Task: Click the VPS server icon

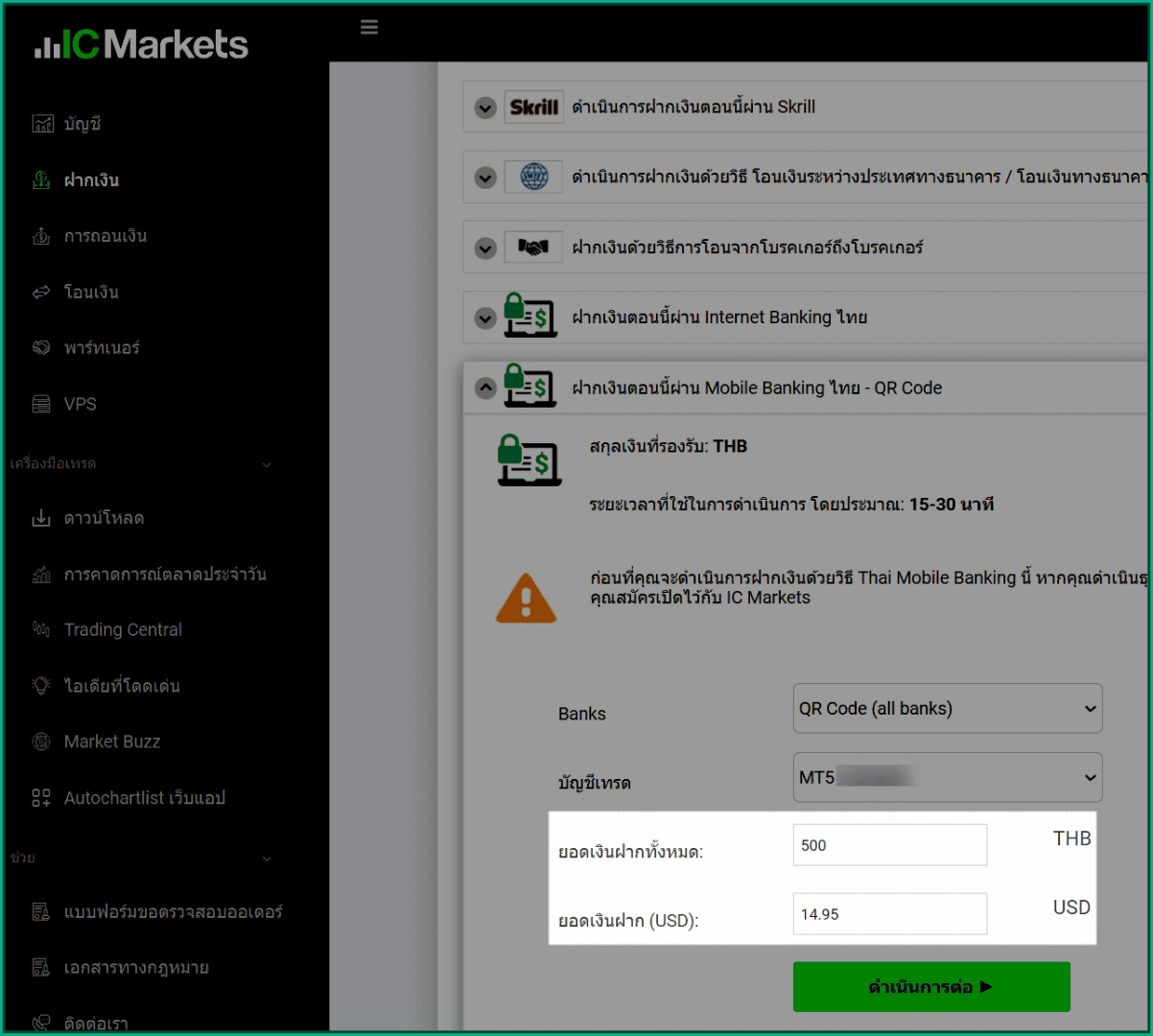Action: [41, 404]
